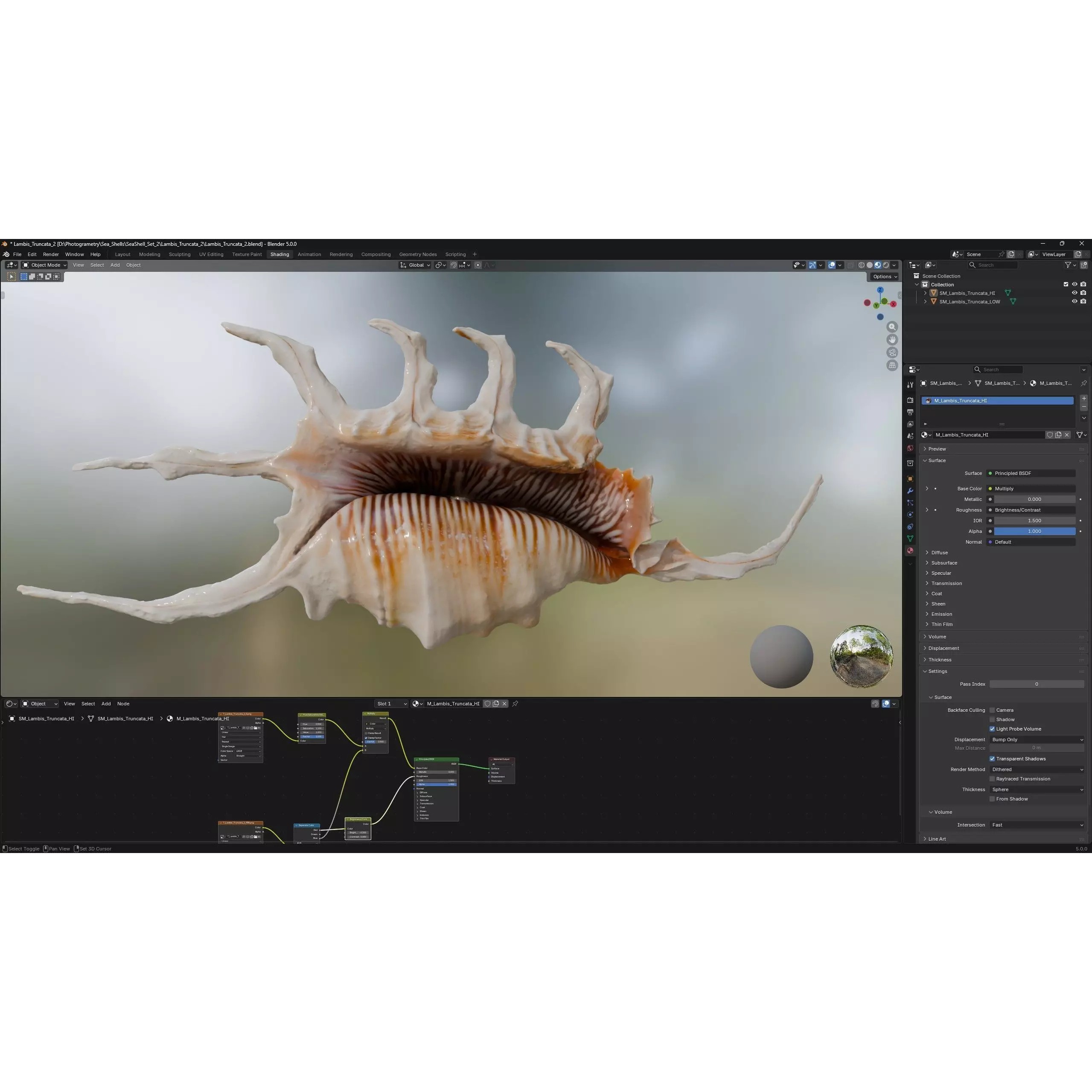Open the Material properties tab icon
Screen dimensions: 1092x1092
coord(910,550)
